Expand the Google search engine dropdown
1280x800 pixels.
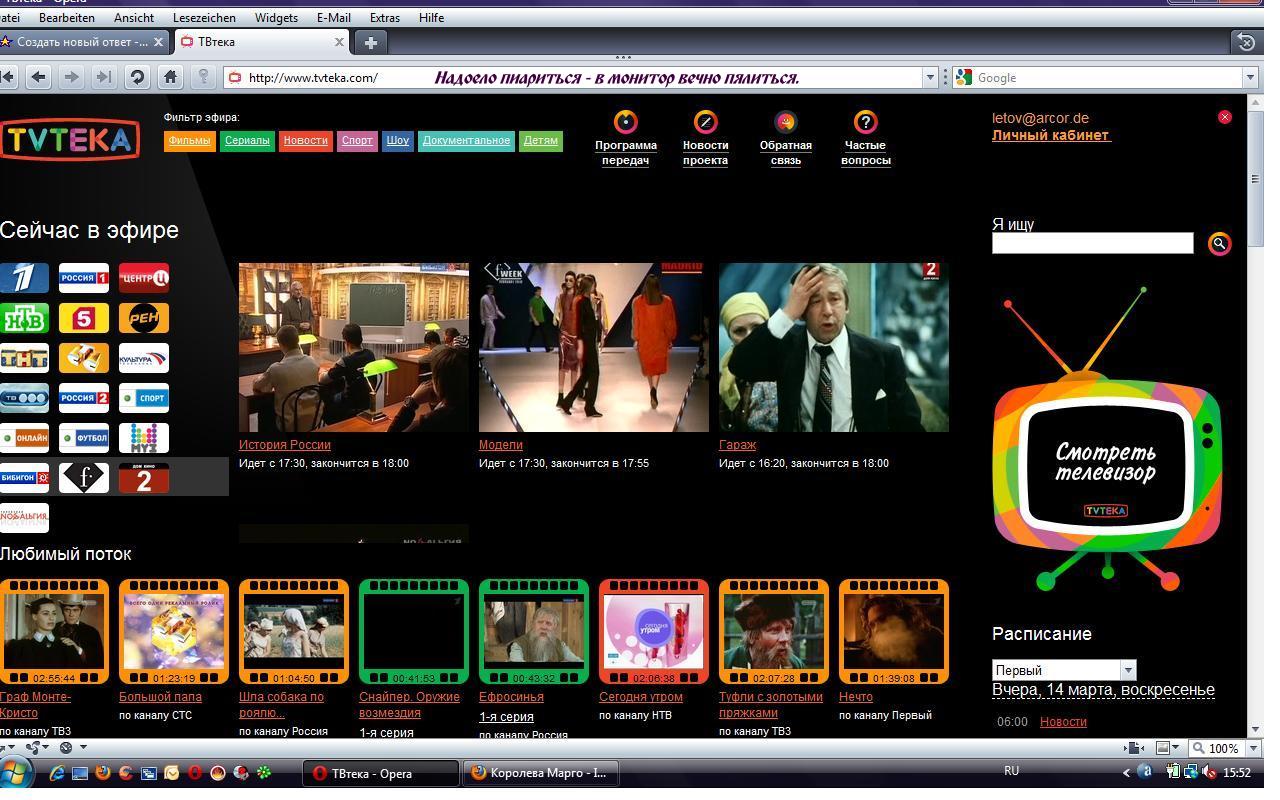pyautogui.click(x=1249, y=77)
